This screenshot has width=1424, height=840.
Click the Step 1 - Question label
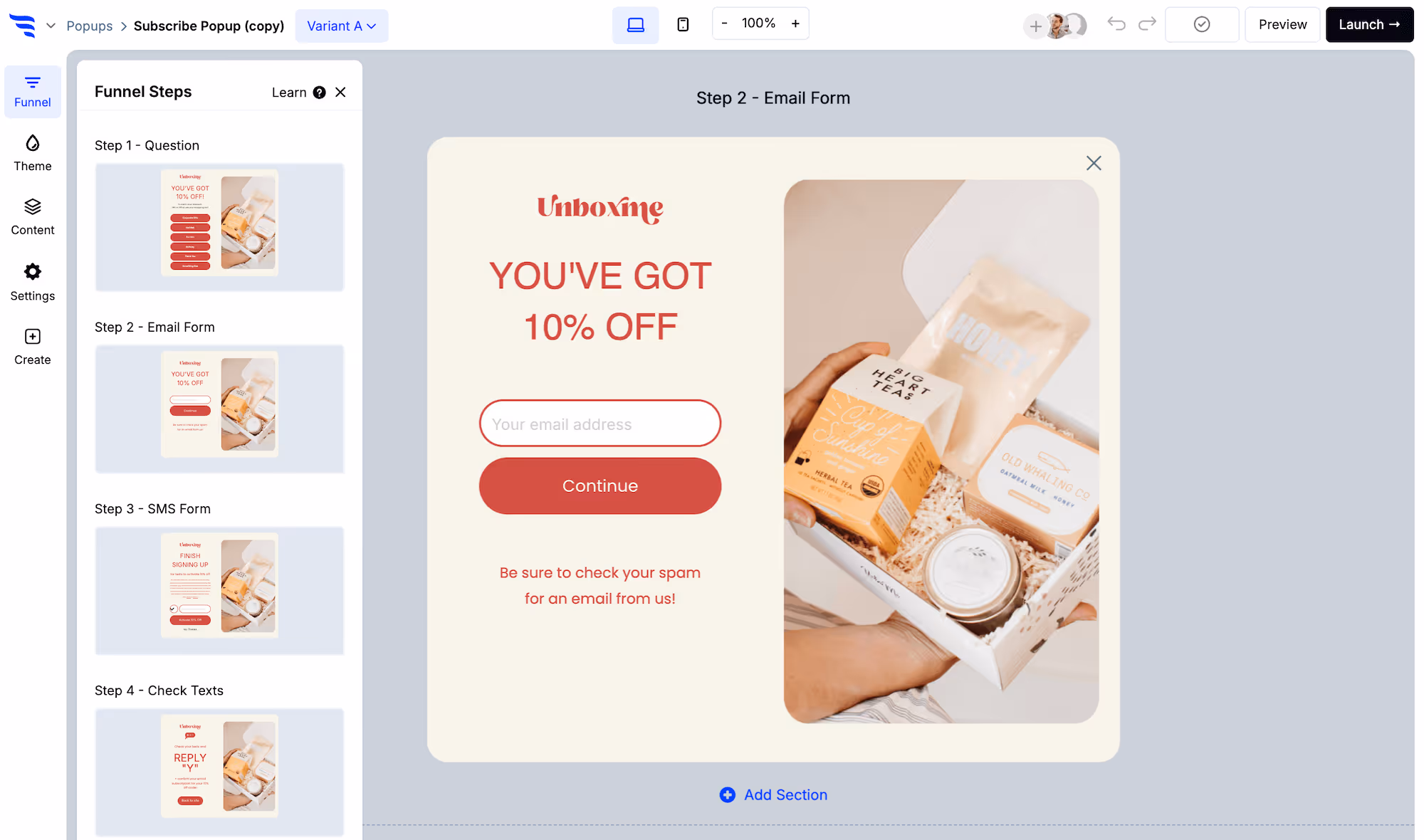[x=147, y=145]
